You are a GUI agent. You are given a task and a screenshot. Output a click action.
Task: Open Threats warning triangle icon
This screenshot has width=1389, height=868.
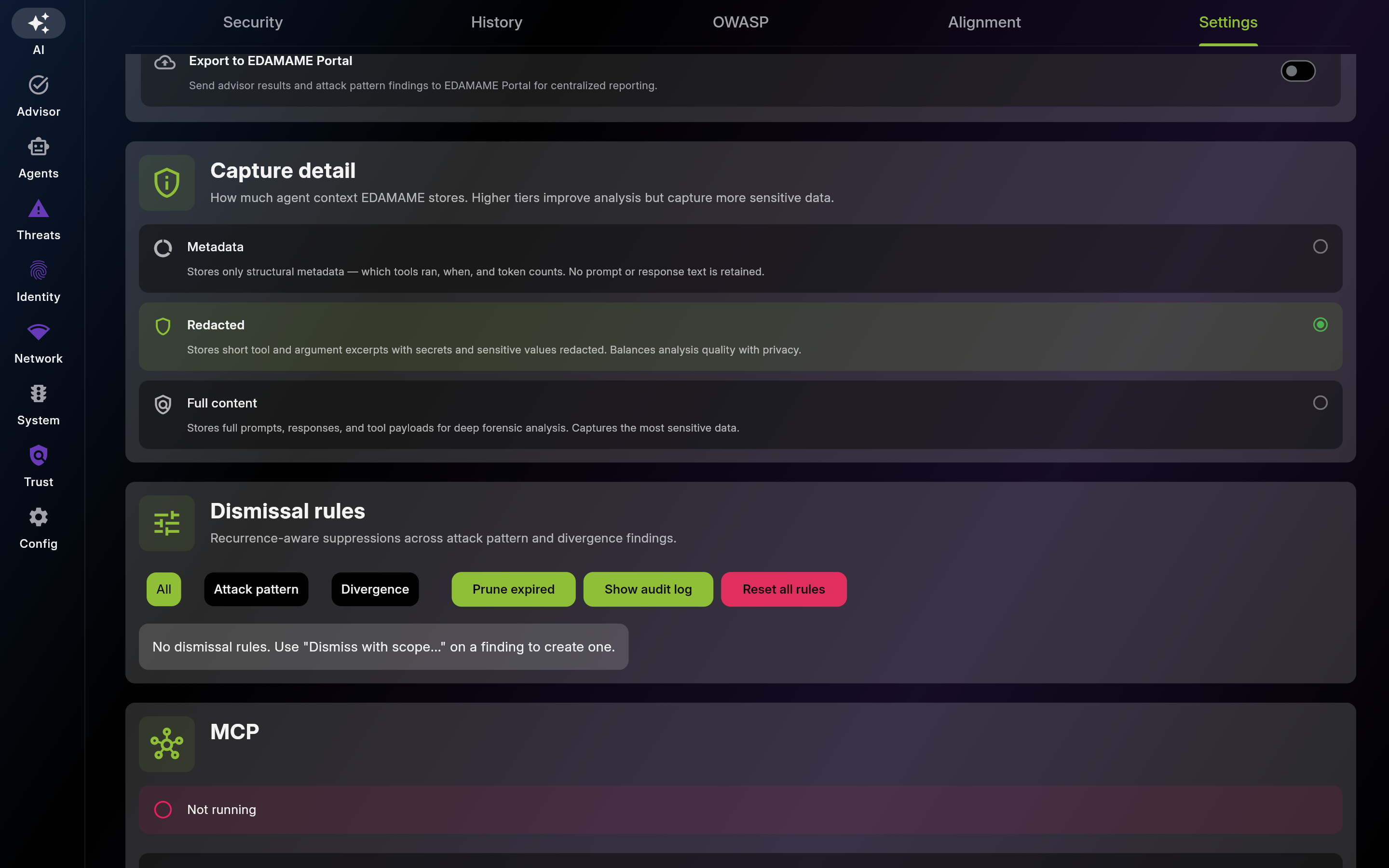pos(39,208)
